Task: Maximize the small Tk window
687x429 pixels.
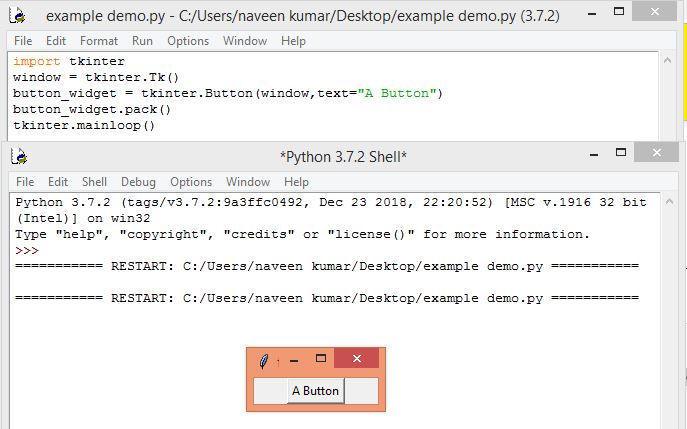Action: click(321, 359)
